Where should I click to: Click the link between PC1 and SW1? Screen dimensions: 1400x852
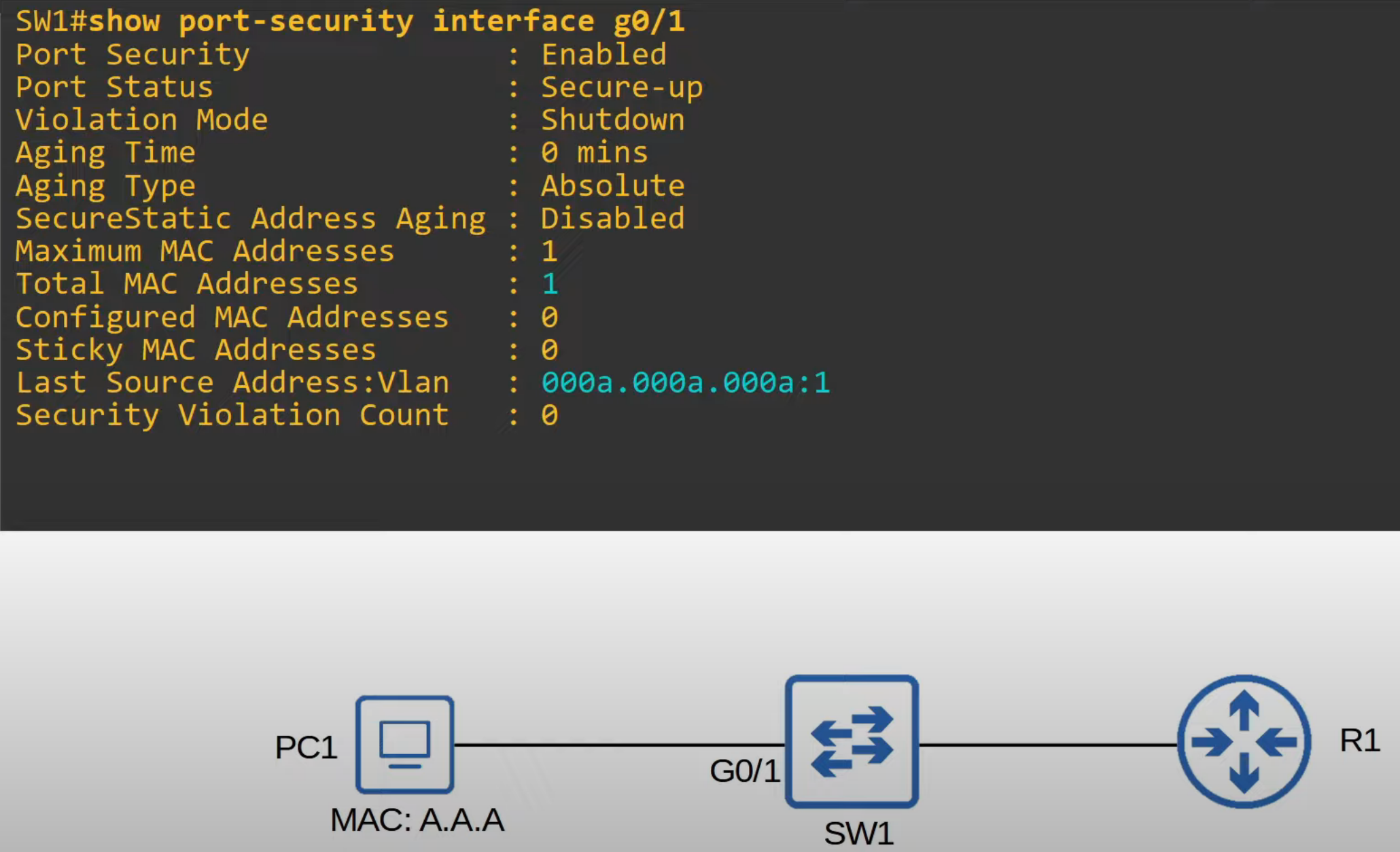click(618, 745)
